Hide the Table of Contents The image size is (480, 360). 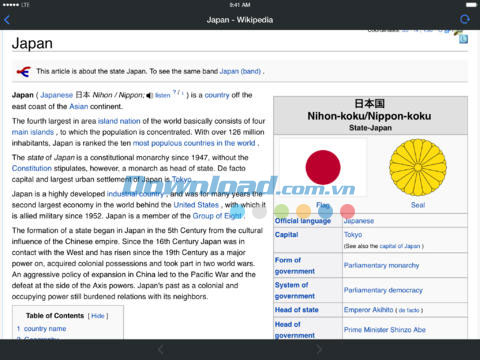(98, 316)
